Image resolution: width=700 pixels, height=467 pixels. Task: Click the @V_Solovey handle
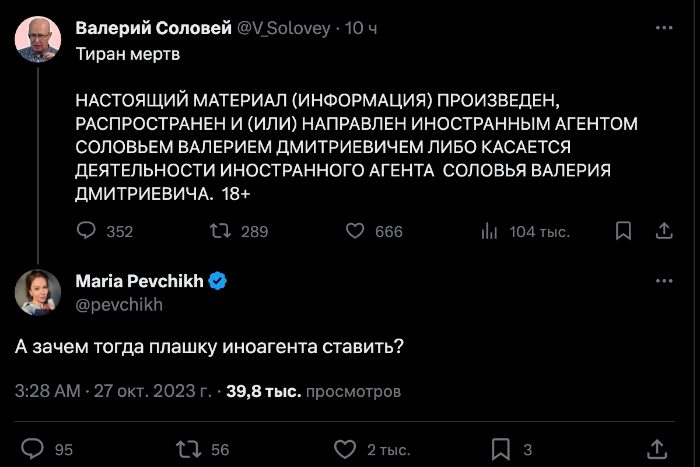(283, 28)
